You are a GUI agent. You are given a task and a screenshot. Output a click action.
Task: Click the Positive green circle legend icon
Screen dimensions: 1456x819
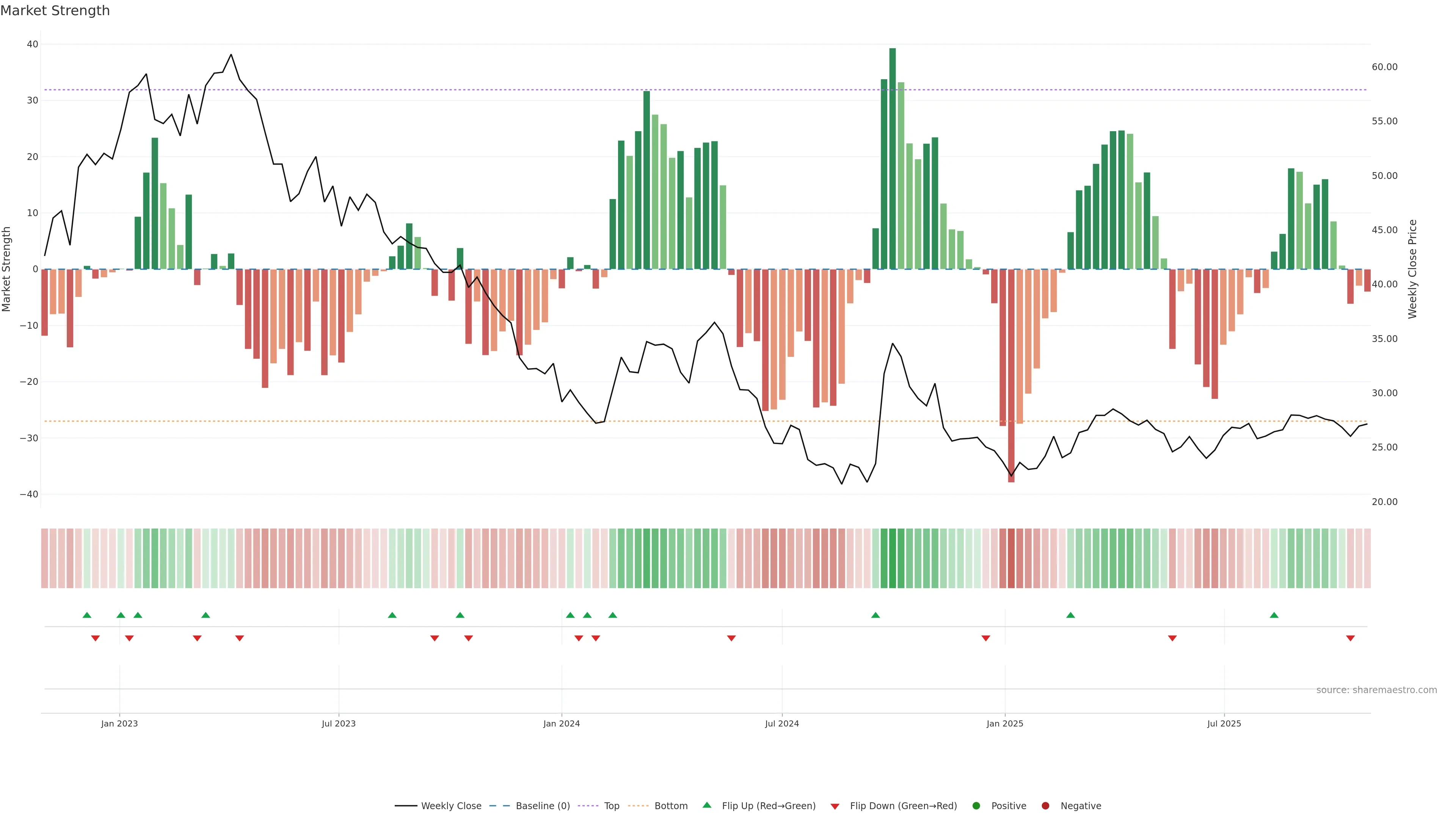(x=976, y=805)
